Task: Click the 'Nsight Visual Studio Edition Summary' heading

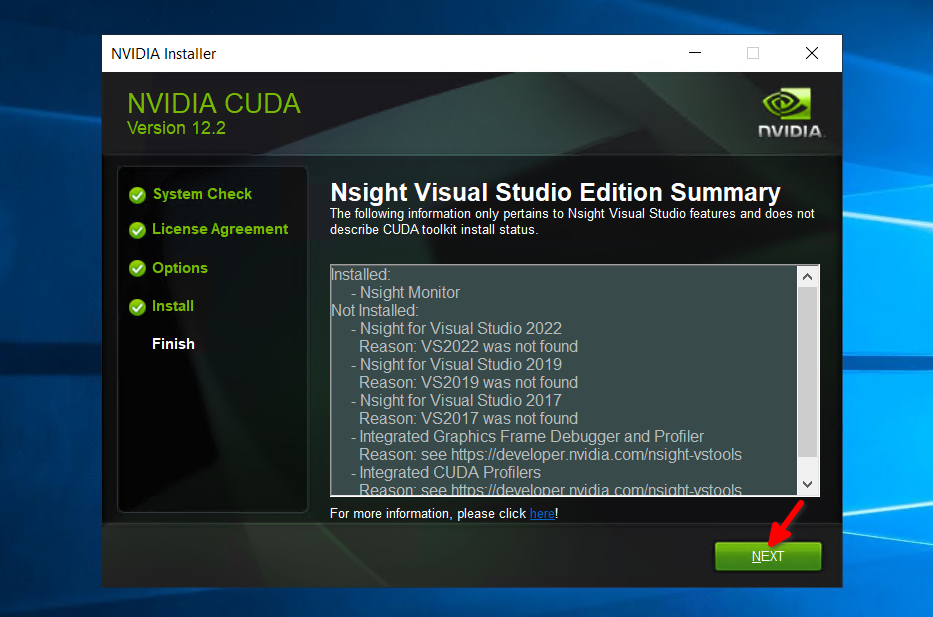Action: [555, 192]
